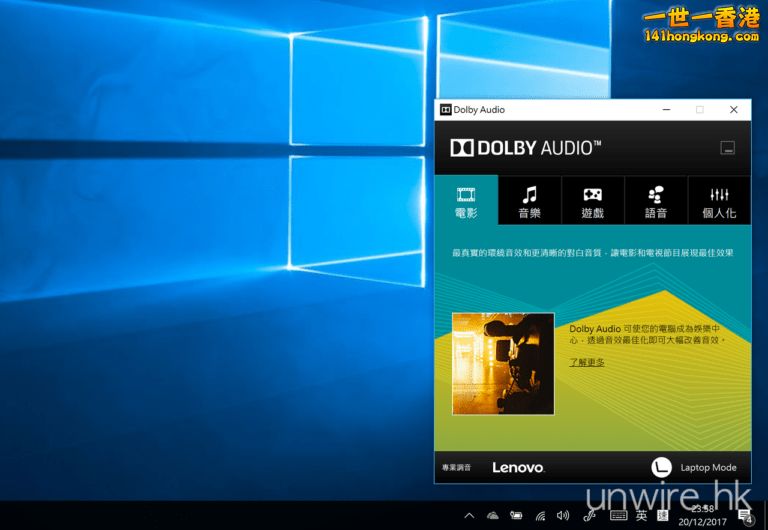Click the Dolby Audio entertainment description paragraph

click(647, 334)
